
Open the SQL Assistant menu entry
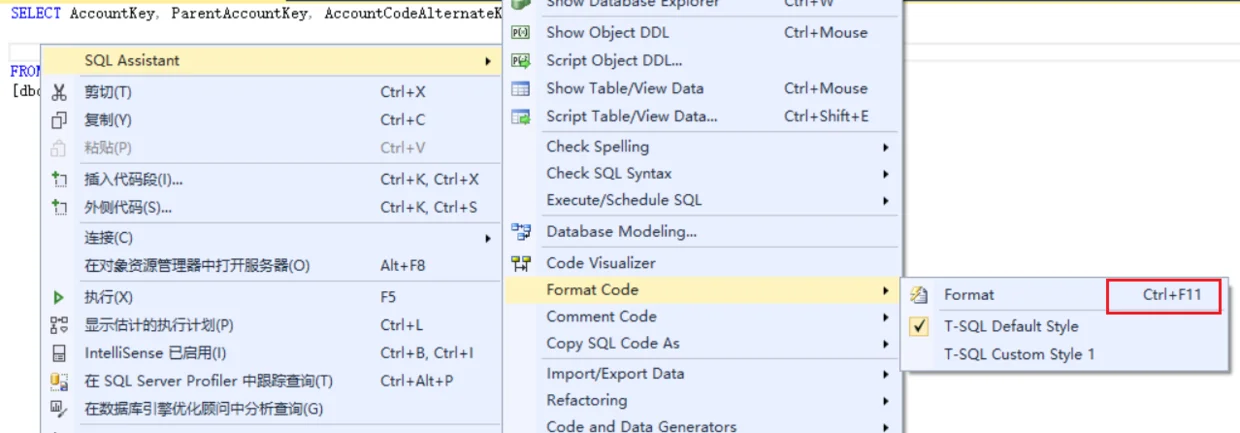tap(271, 60)
